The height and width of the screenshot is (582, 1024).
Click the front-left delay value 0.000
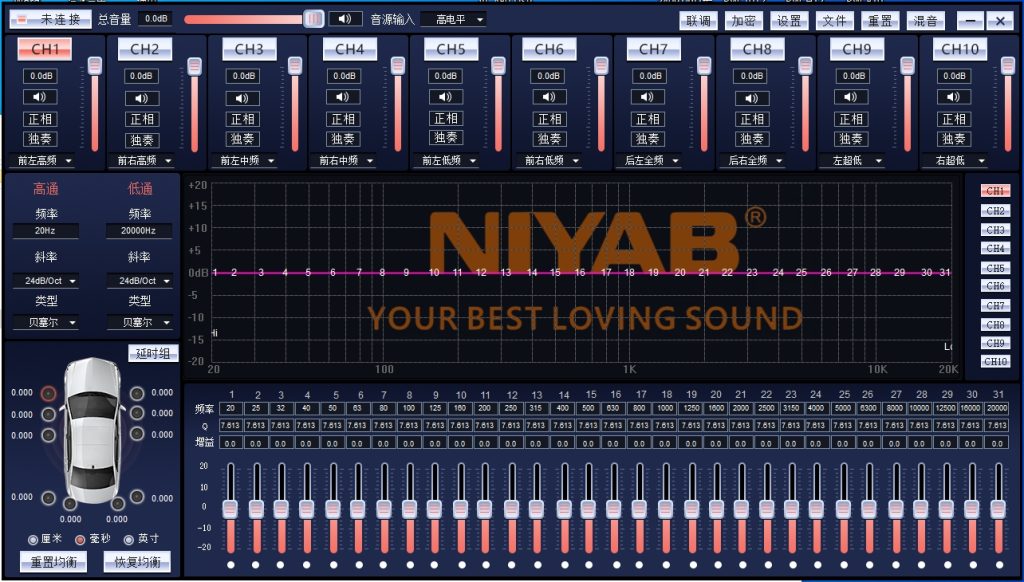(x=22, y=393)
